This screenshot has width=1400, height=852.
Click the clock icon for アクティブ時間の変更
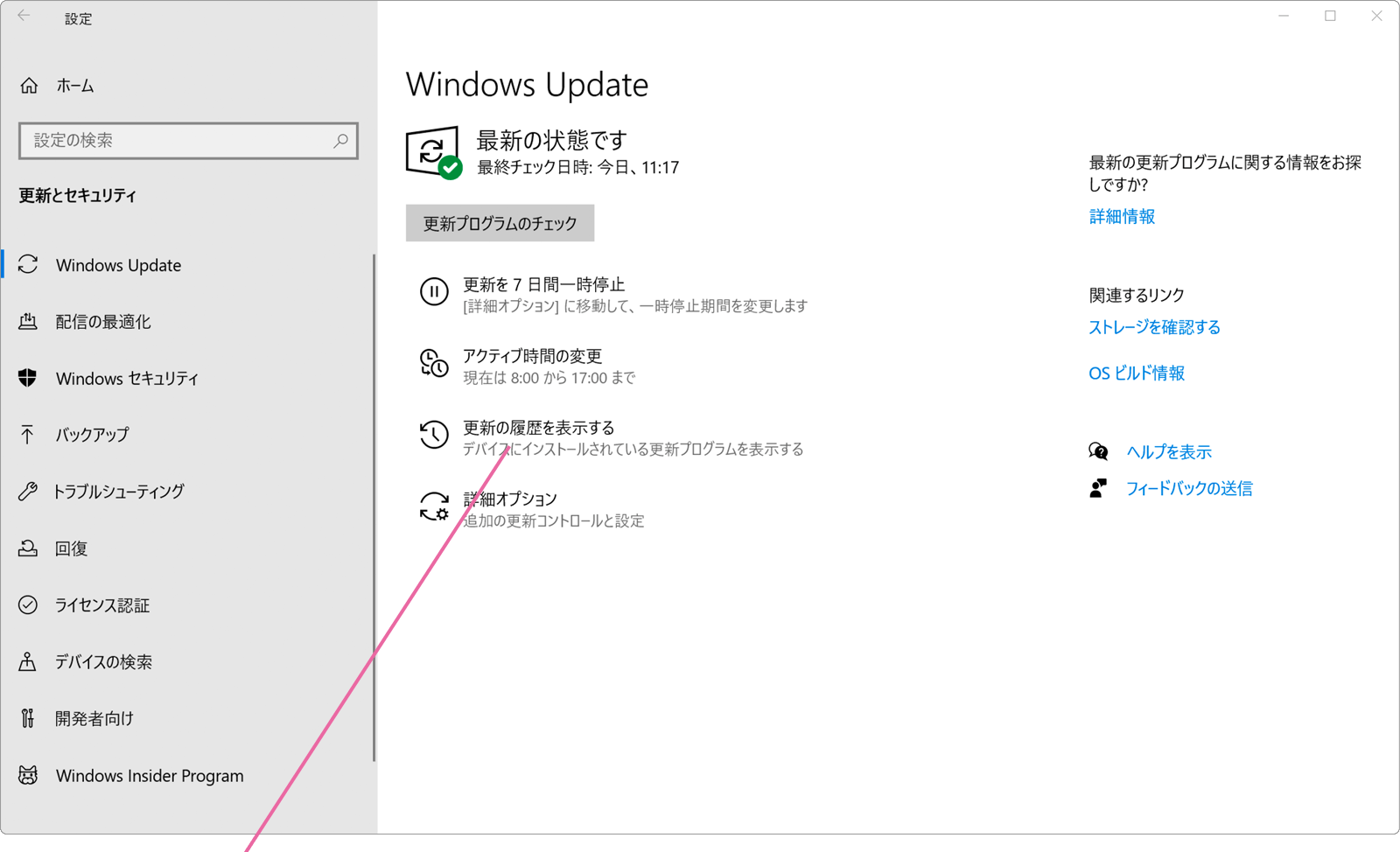[x=434, y=363]
